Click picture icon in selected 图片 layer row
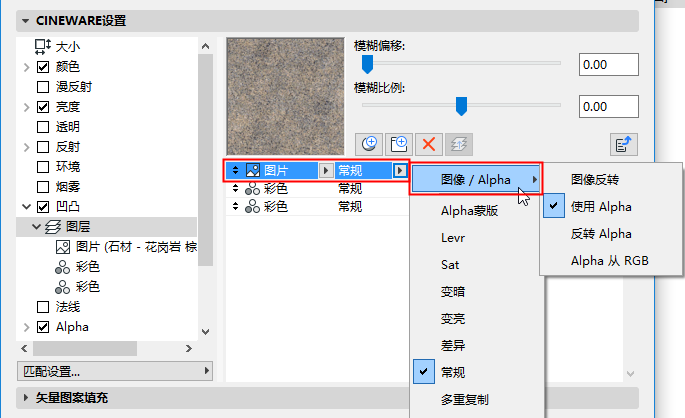The image size is (685, 418). click(x=253, y=170)
